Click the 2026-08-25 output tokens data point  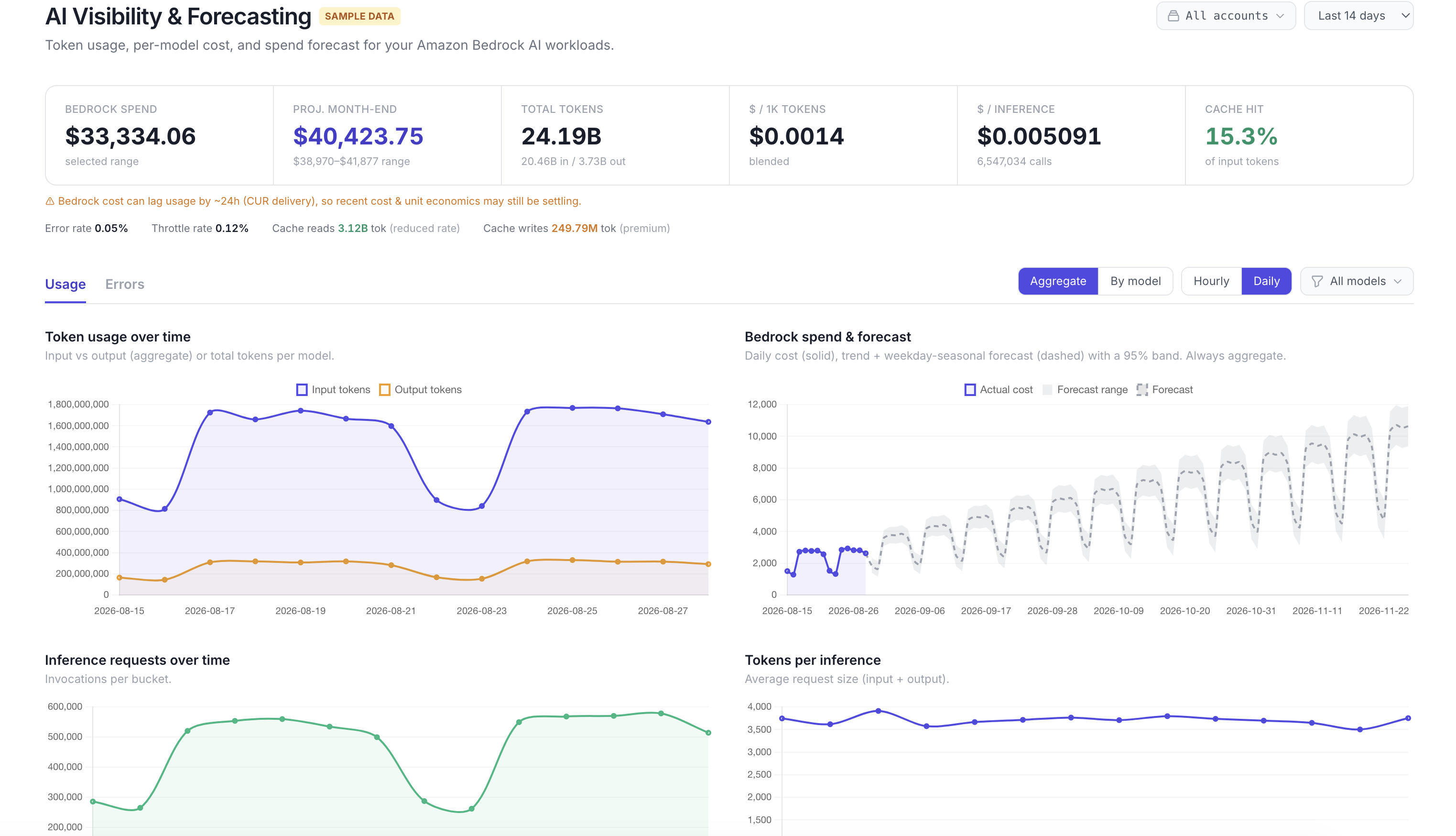click(572, 561)
